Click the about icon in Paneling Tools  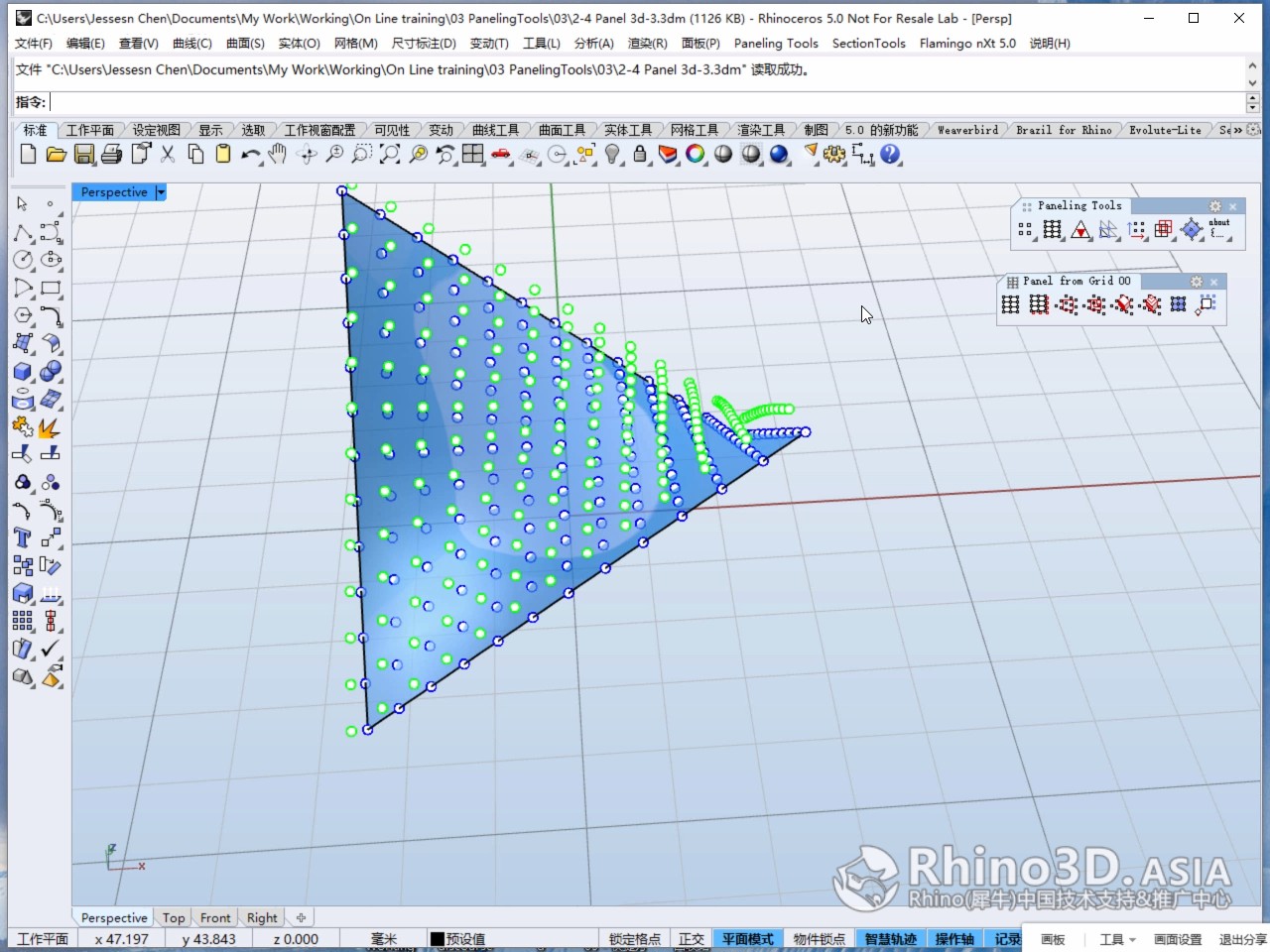point(1219,229)
